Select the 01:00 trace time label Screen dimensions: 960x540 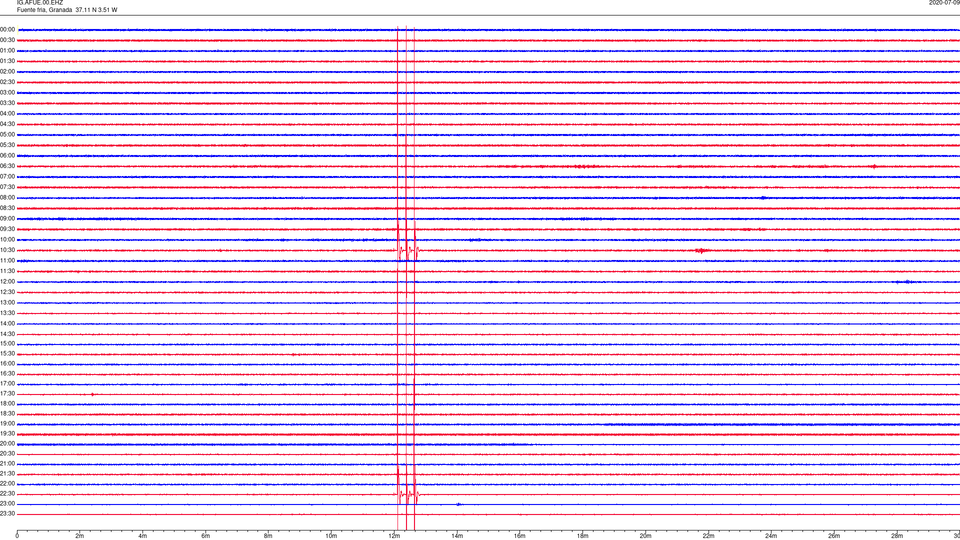pos(7,51)
